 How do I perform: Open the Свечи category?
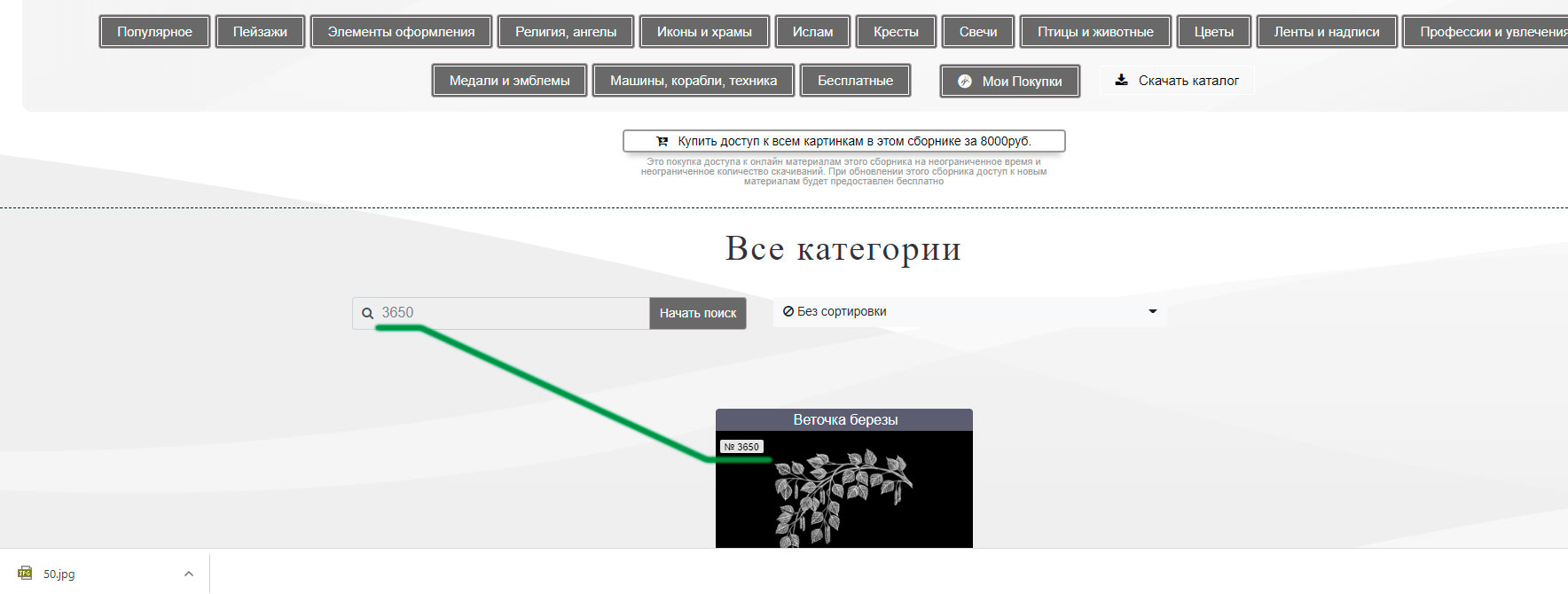click(978, 32)
